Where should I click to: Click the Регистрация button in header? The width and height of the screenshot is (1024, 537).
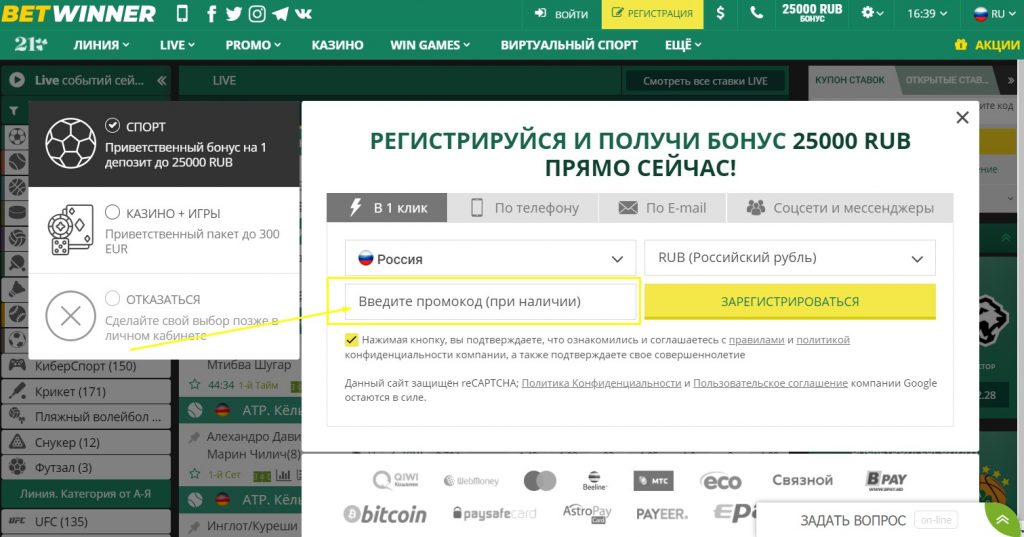(652, 14)
